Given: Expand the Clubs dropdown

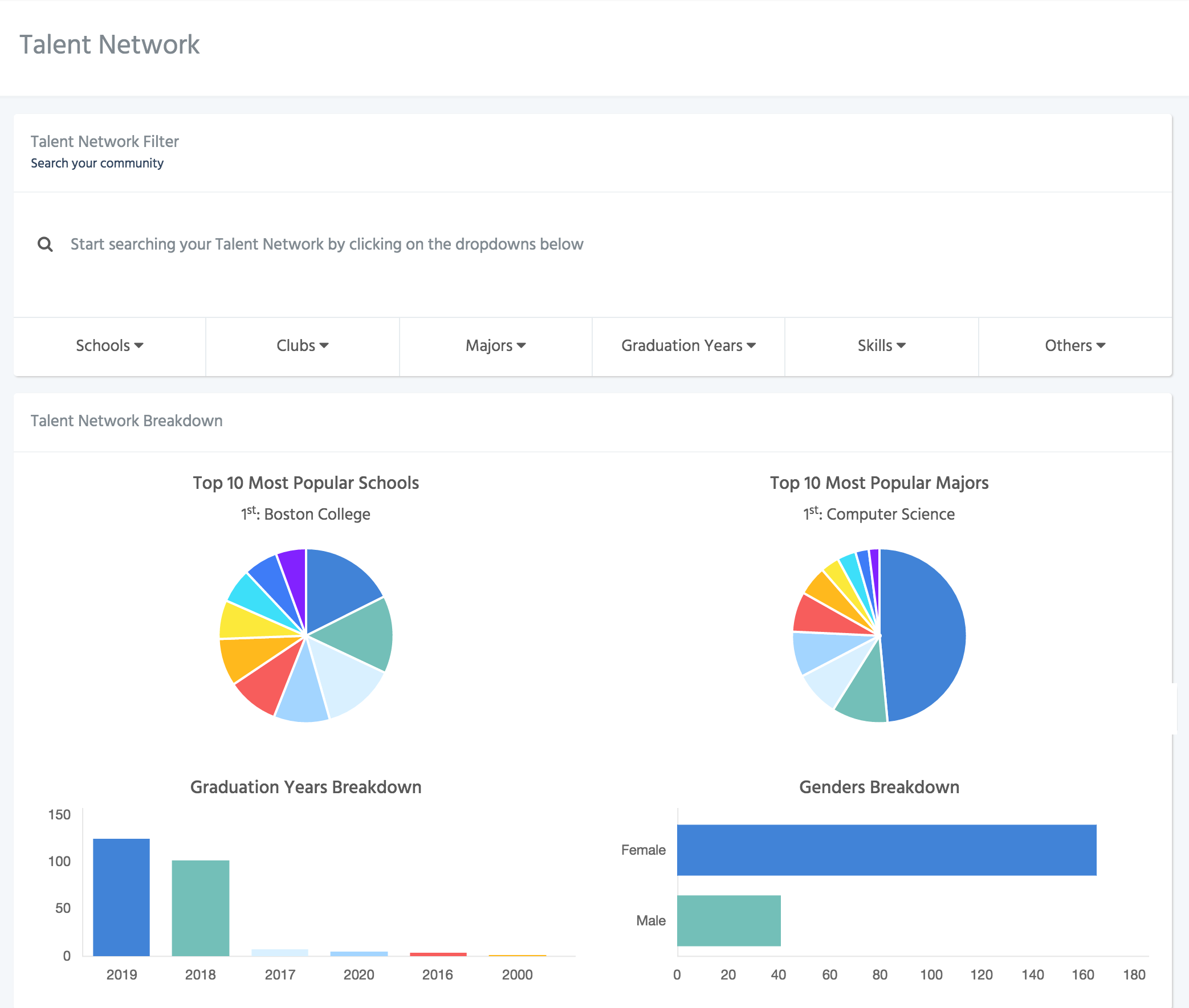Looking at the screenshot, I should tap(303, 346).
